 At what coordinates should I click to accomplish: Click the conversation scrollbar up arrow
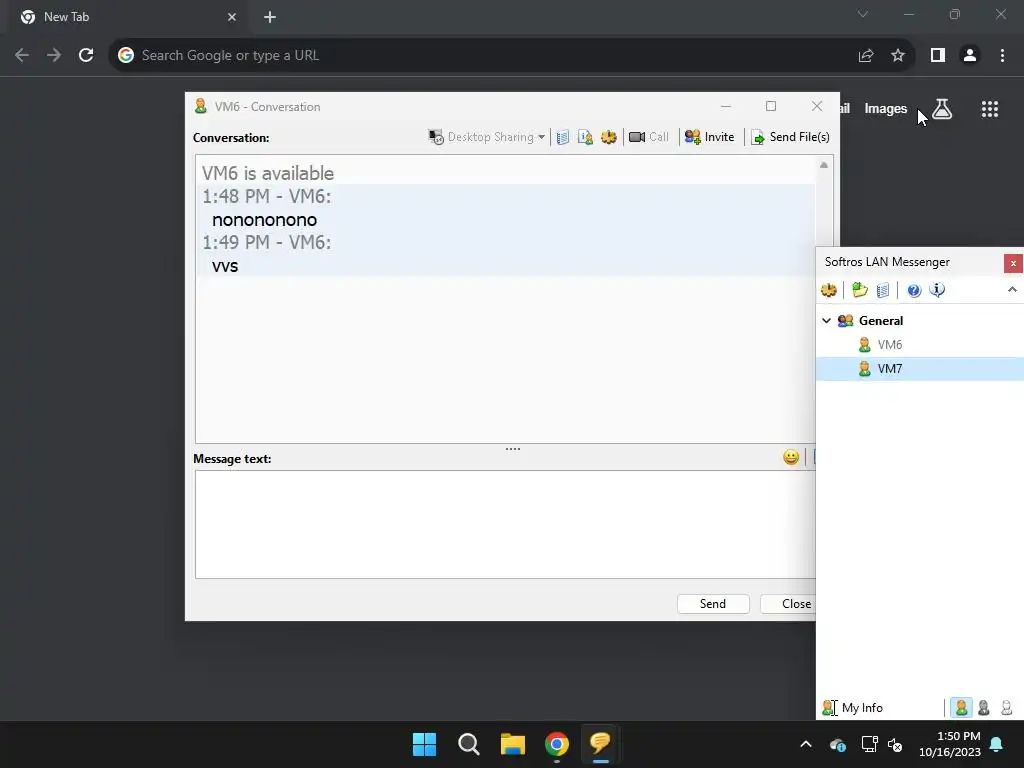[x=824, y=165]
